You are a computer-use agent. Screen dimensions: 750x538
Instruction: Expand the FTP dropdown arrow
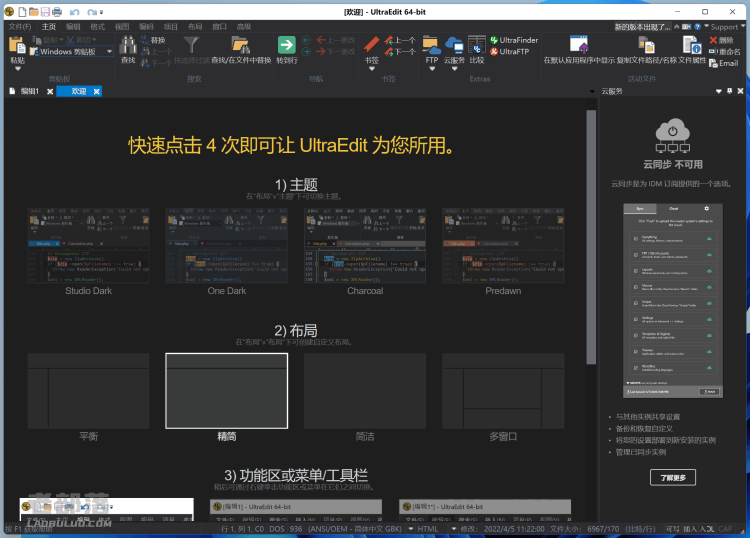pyautogui.click(x=432, y=69)
